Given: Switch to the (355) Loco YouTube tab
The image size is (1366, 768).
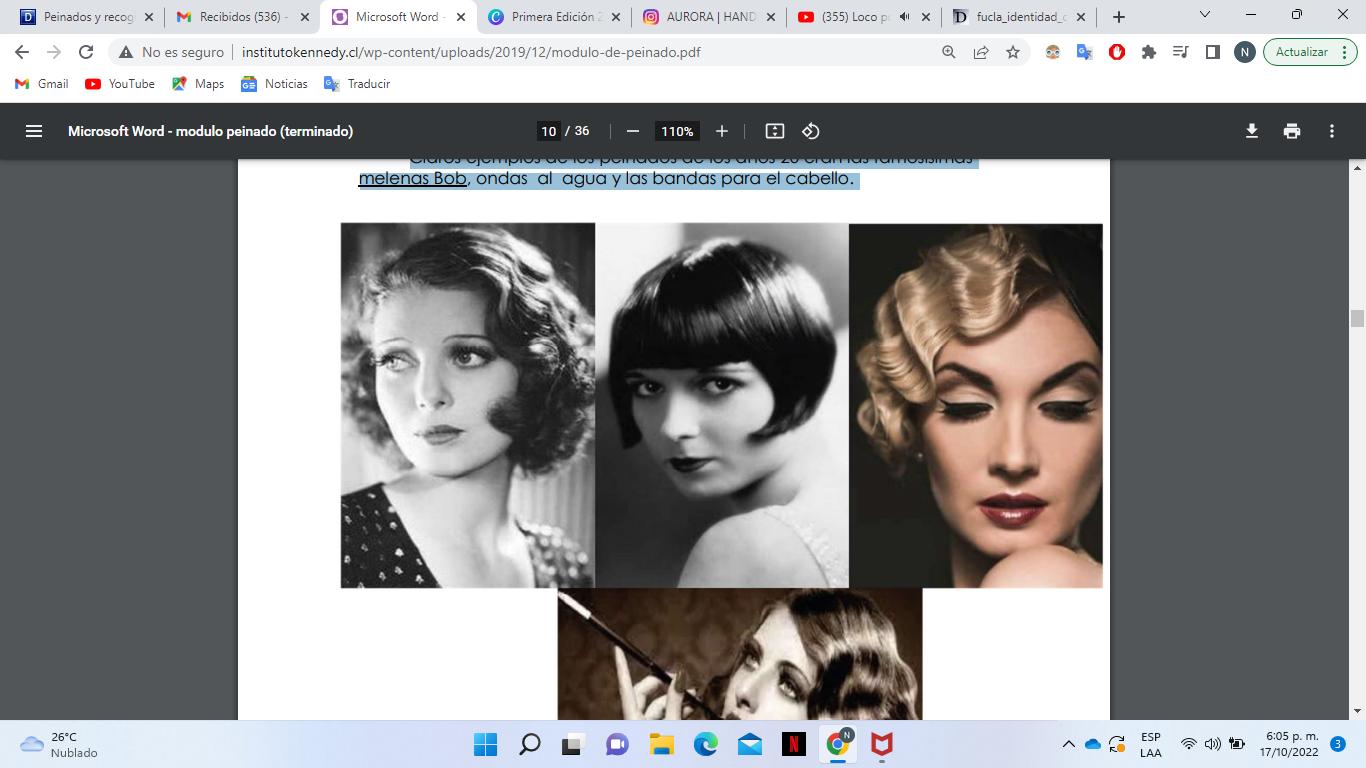Looking at the screenshot, I should [x=864, y=17].
